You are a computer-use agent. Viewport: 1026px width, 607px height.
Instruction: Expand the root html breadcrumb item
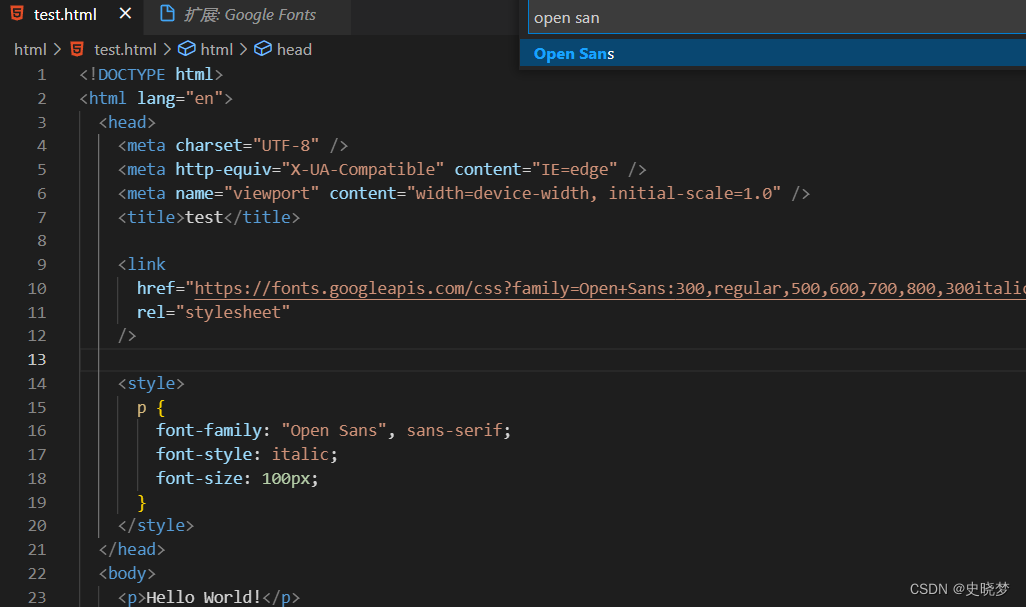pos(30,48)
